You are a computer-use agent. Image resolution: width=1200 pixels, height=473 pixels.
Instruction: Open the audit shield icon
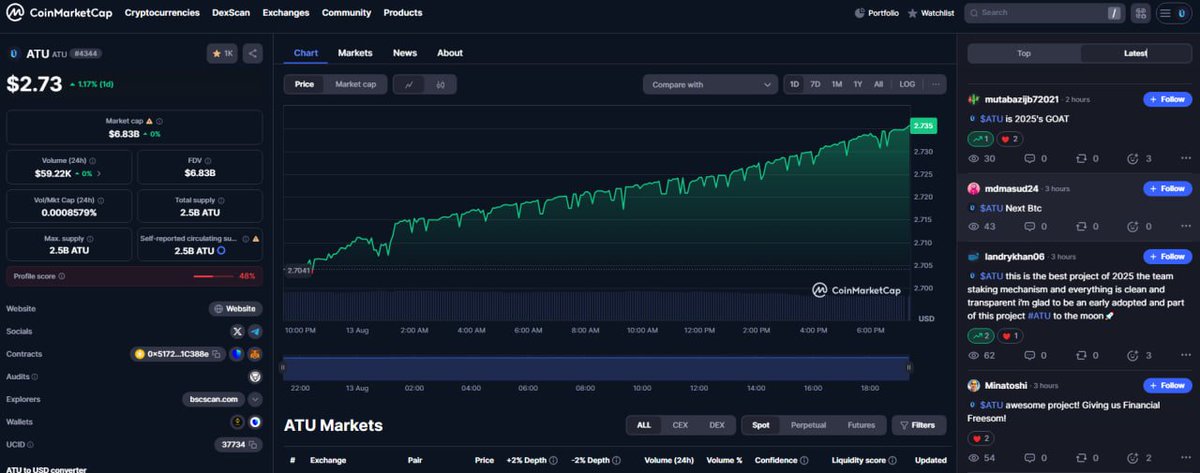tap(254, 376)
